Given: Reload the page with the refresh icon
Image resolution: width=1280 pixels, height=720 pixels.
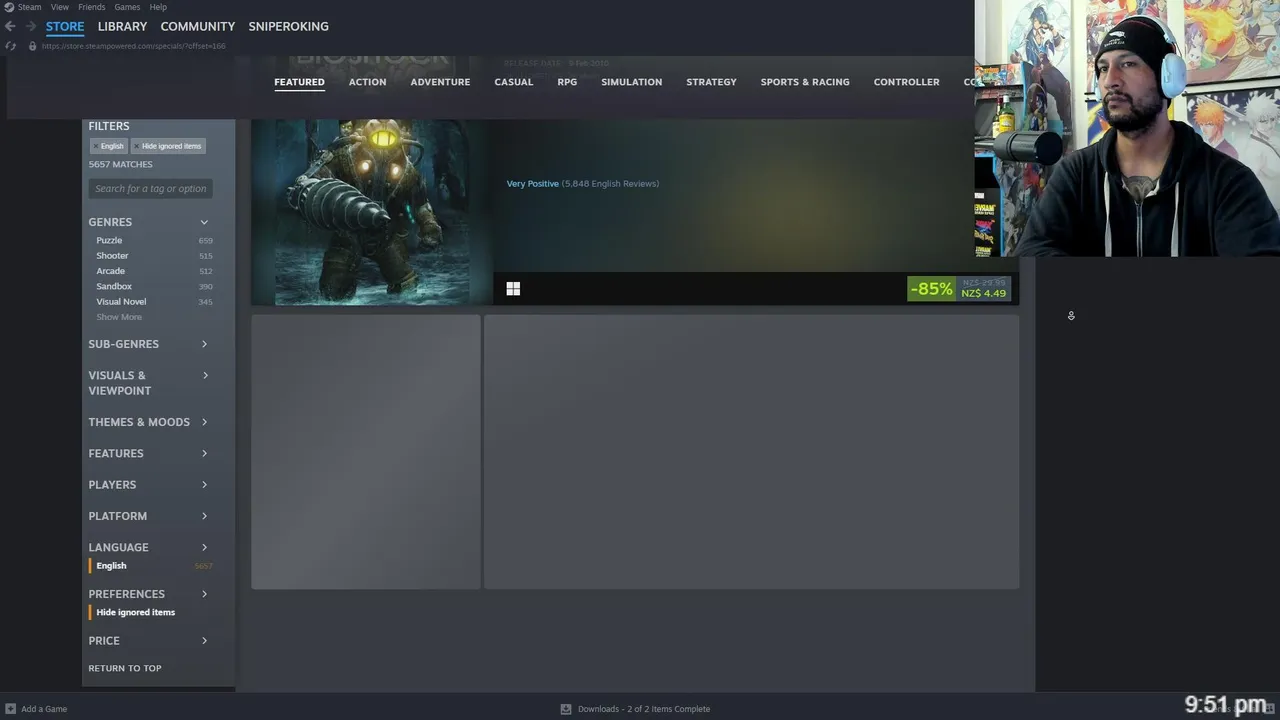Looking at the screenshot, I should click(x=11, y=46).
